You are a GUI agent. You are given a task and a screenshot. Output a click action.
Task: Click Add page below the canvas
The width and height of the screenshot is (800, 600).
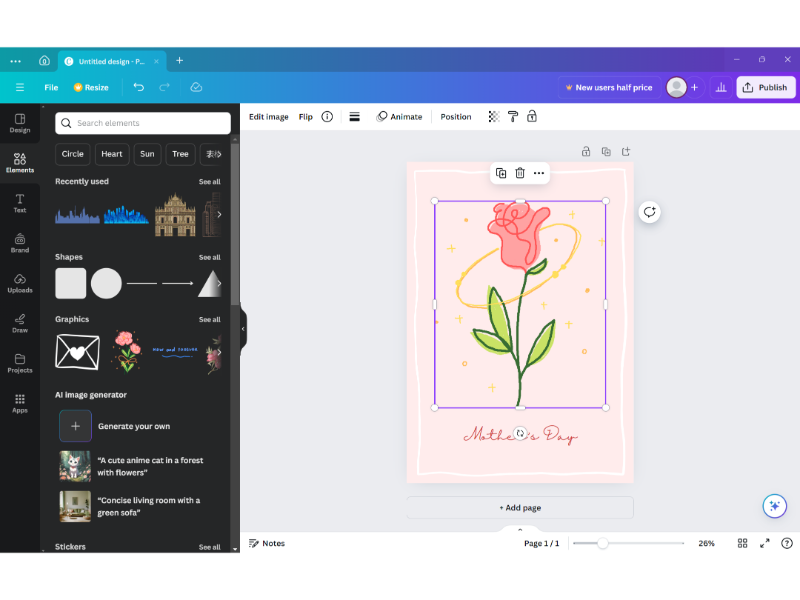pos(520,508)
